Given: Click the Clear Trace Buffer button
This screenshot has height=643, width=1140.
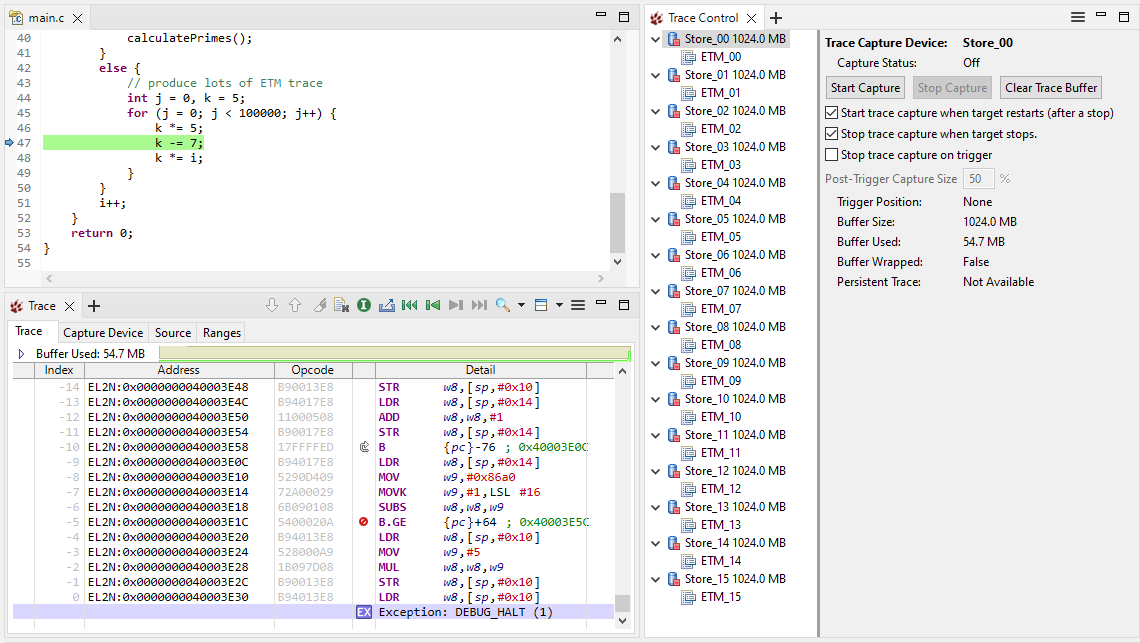Looking at the screenshot, I should point(1051,88).
